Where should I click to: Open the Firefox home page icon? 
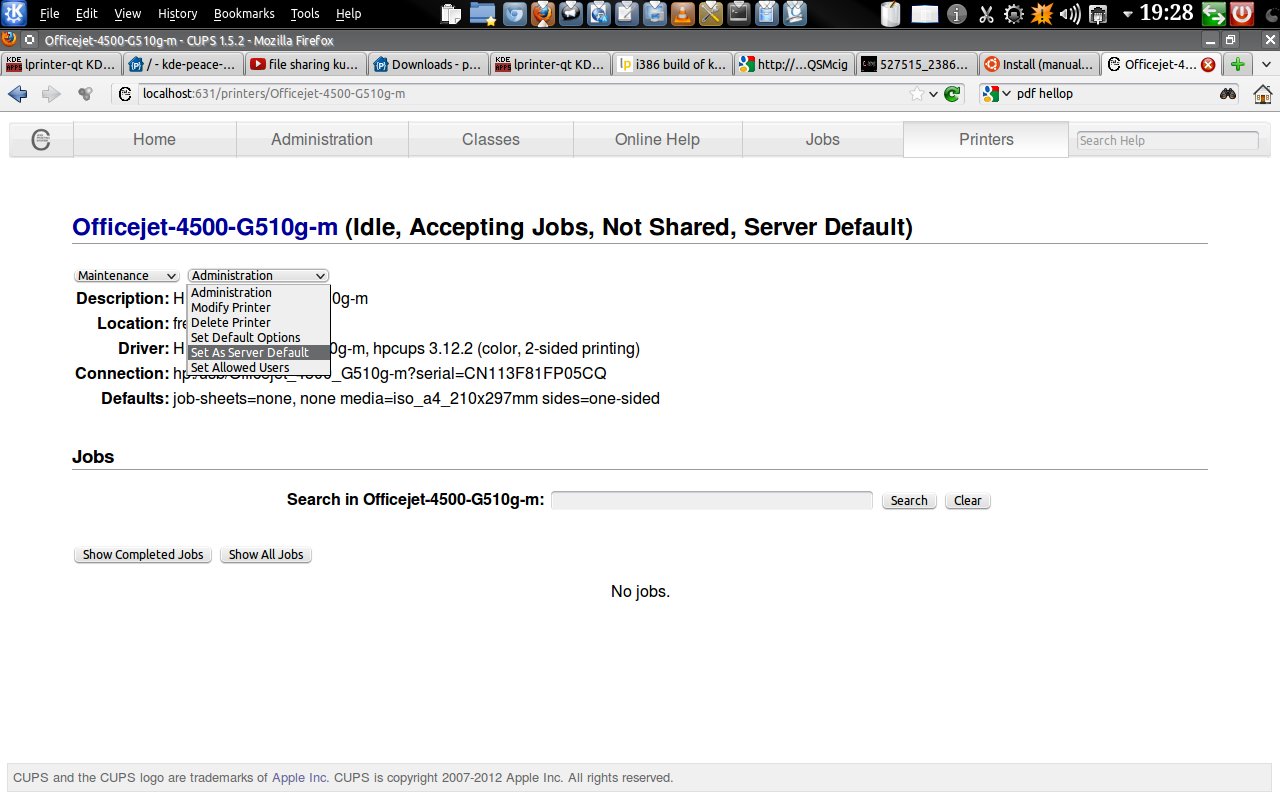[x=1263, y=94]
